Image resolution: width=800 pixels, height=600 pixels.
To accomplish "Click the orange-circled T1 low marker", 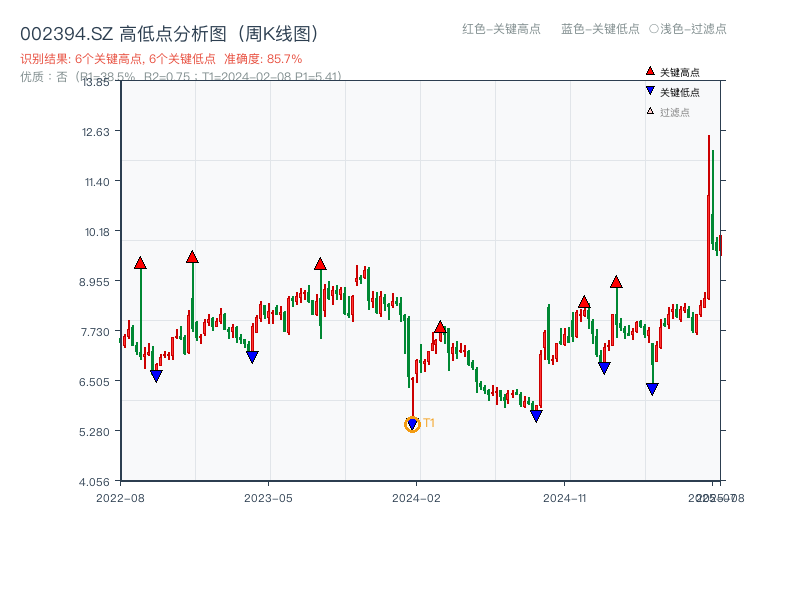I will (x=412, y=425).
